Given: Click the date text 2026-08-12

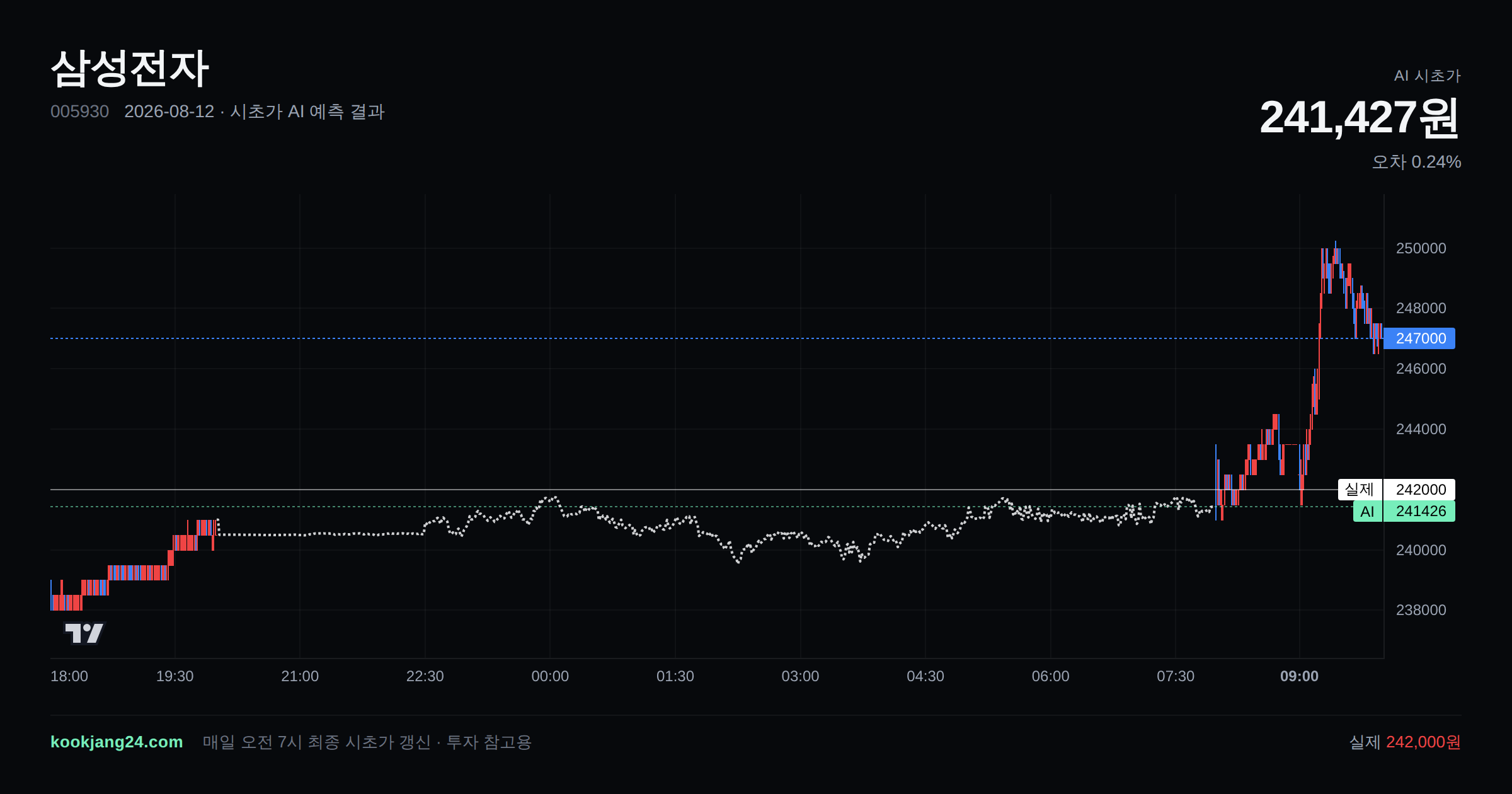Looking at the screenshot, I should point(169,112).
